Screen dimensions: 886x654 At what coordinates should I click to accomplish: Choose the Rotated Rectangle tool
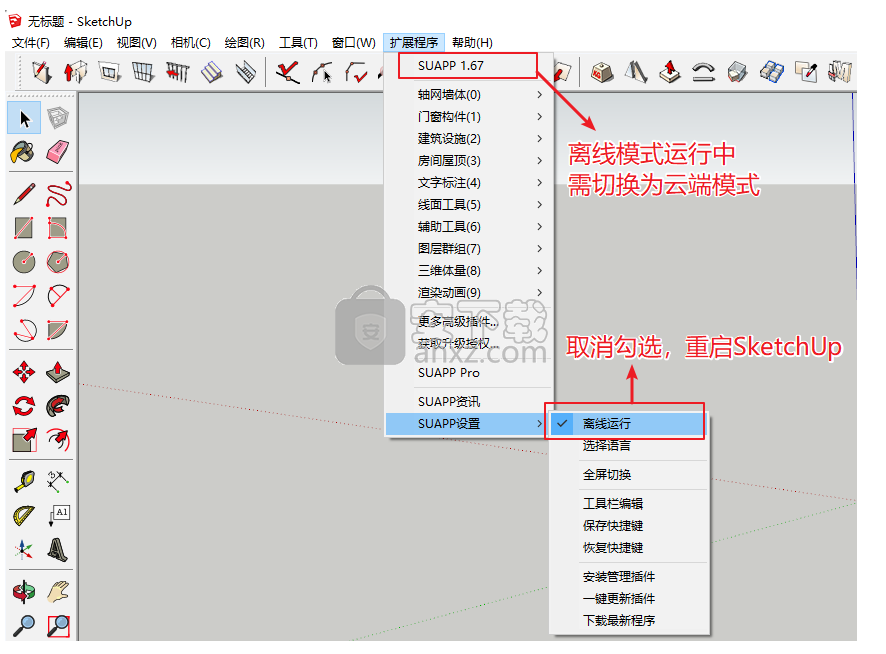pos(58,228)
